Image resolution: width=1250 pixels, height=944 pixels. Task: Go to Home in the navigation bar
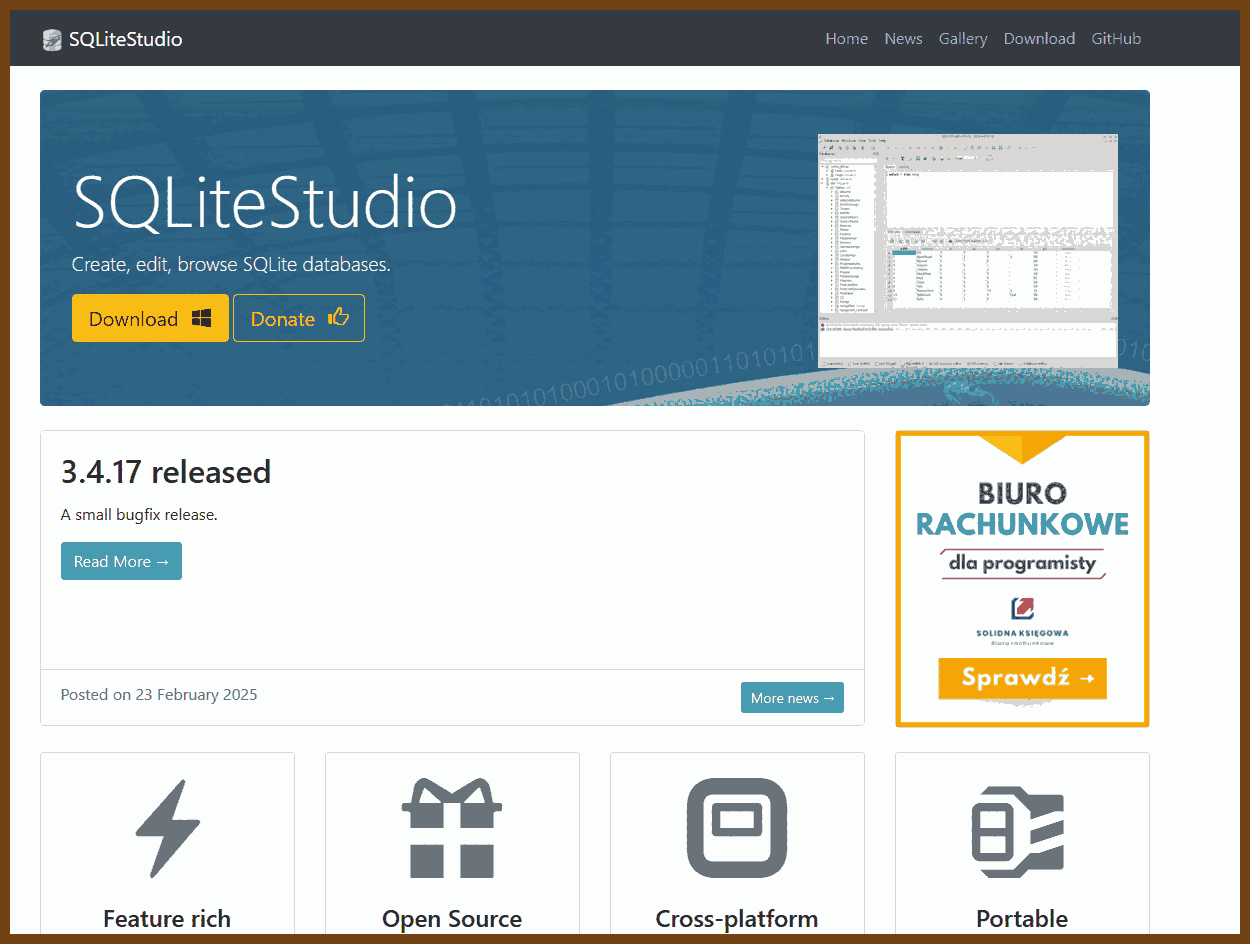846,39
